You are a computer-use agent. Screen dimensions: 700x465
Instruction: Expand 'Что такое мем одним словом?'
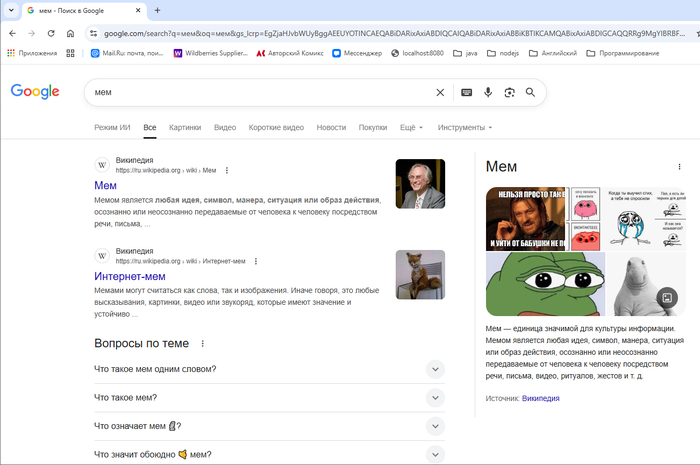pyautogui.click(x=269, y=370)
